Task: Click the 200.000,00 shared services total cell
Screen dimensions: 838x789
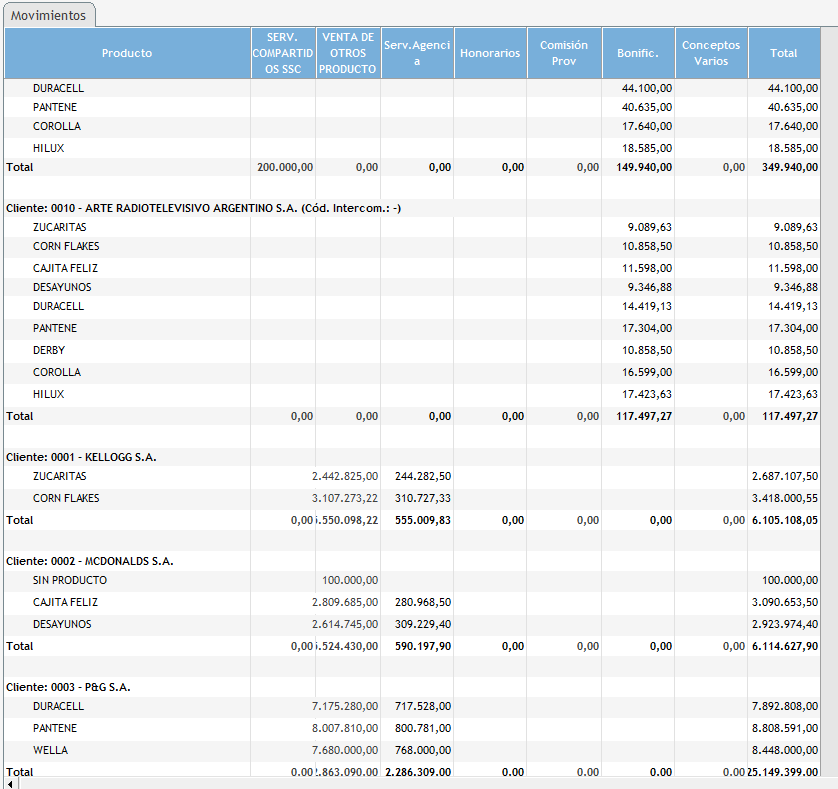Action: [285, 167]
